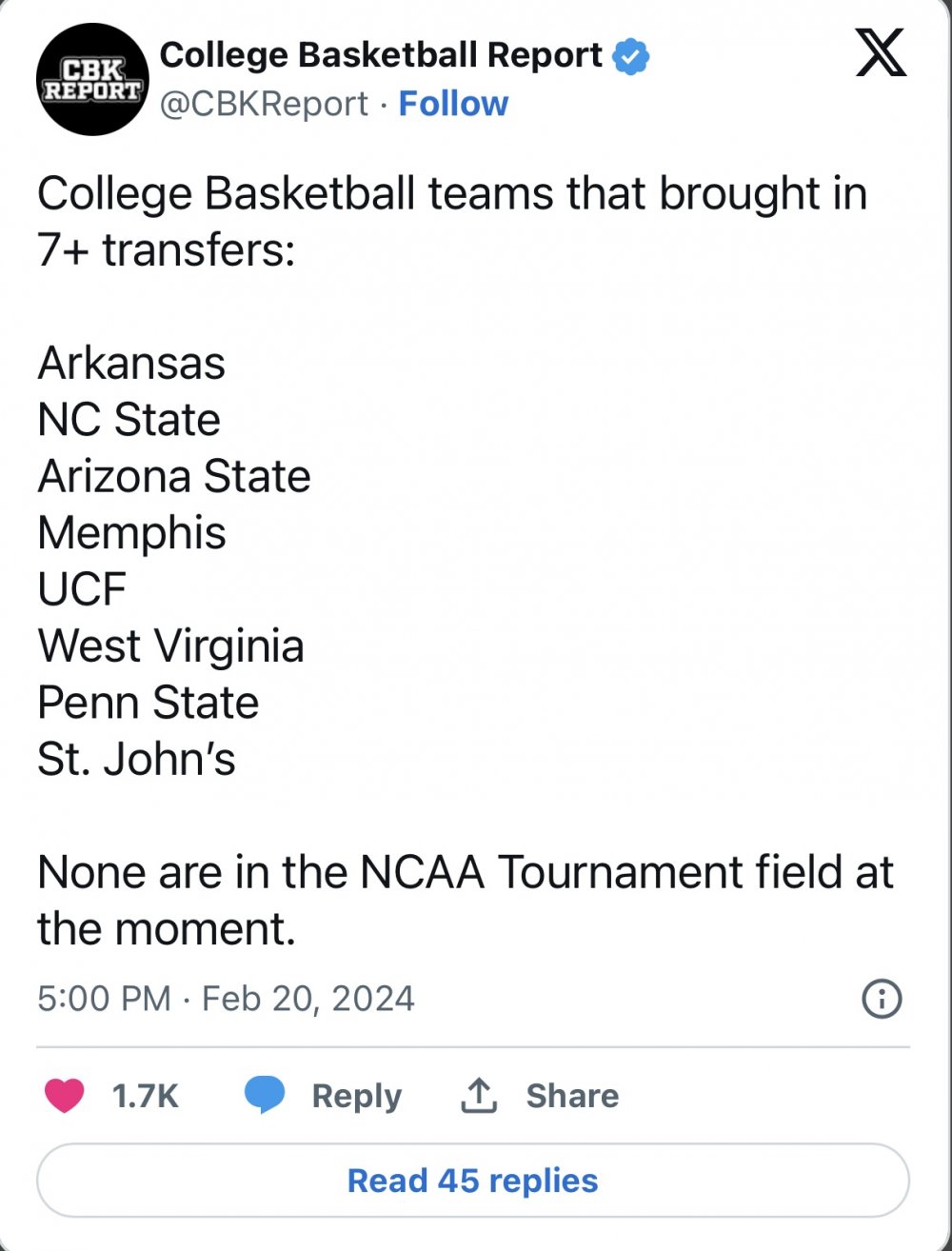Viewport: 952px width, 1251px height.
Task: Click the blue verified badge icon
Action: (x=630, y=56)
